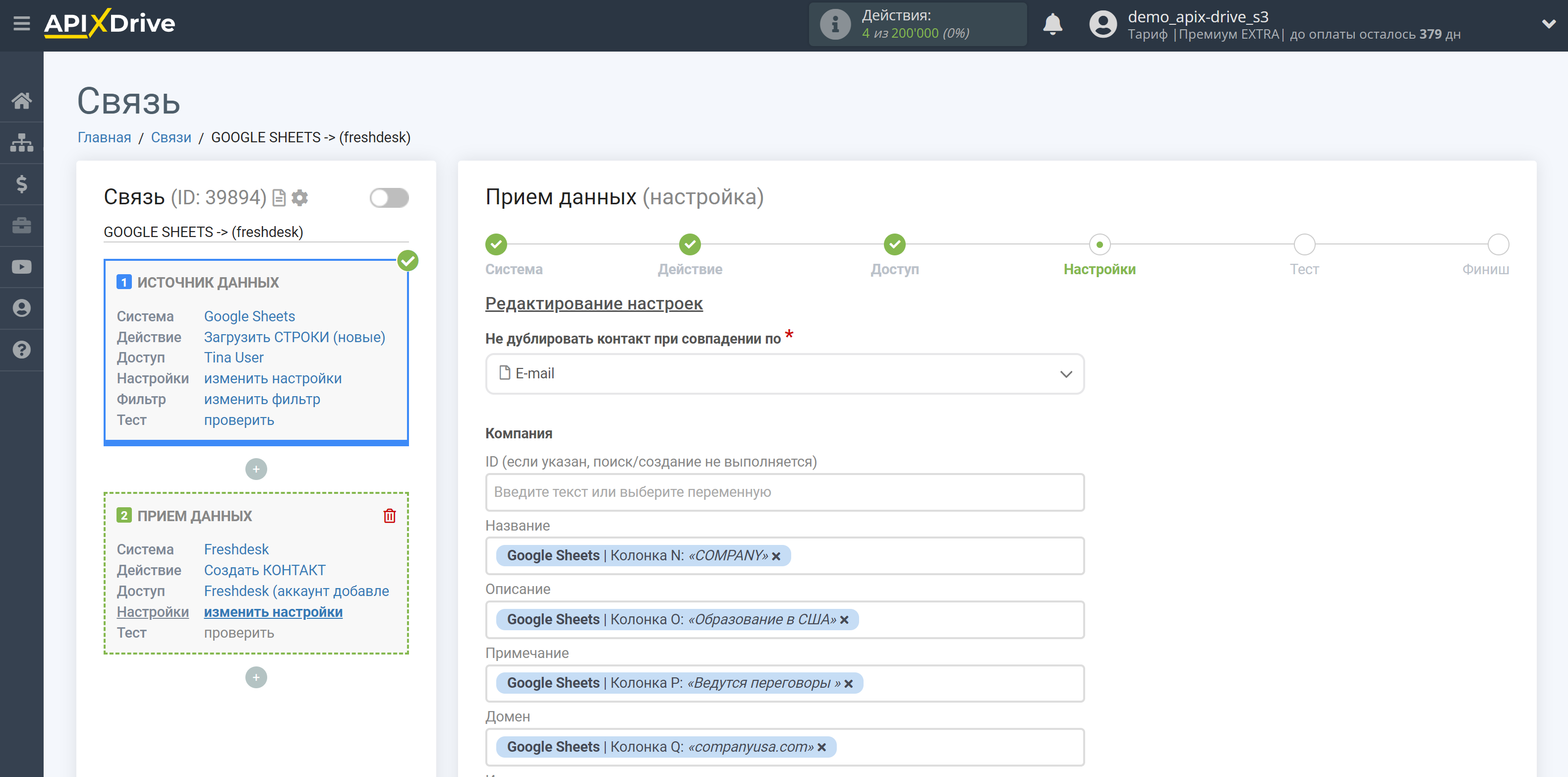Remove the «Образование в США» variable tag

(x=844, y=620)
